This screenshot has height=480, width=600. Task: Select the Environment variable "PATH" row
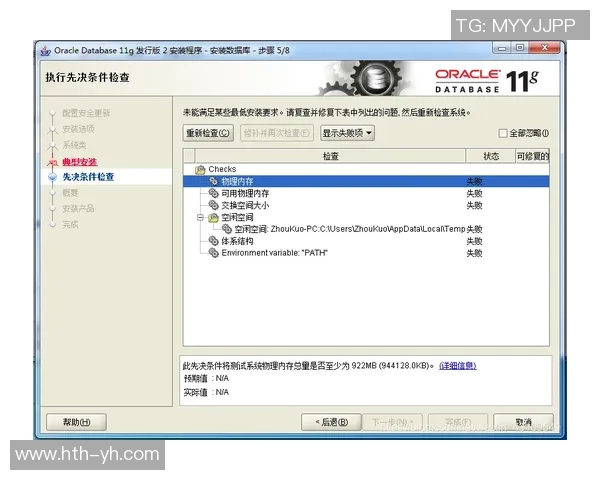pyautogui.click(x=366, y=253)
